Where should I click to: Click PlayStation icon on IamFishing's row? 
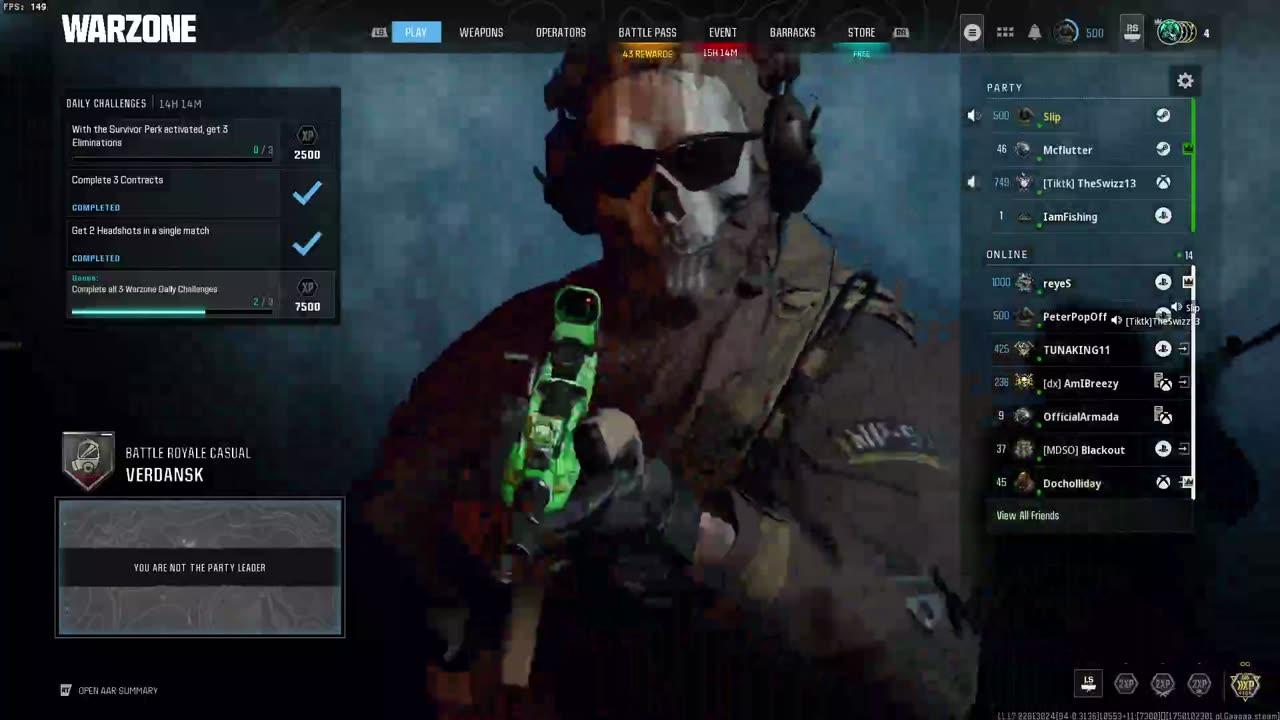(1163, 216)
